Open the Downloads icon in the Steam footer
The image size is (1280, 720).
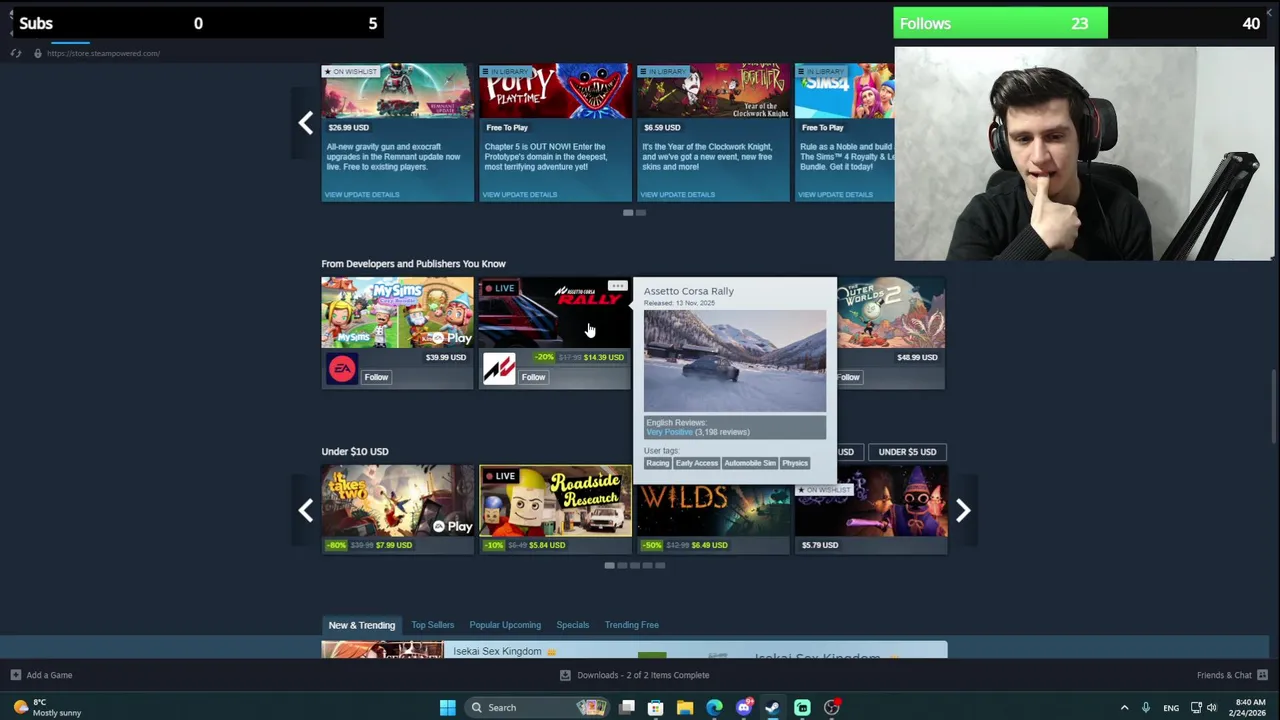[x=565, y=675]
